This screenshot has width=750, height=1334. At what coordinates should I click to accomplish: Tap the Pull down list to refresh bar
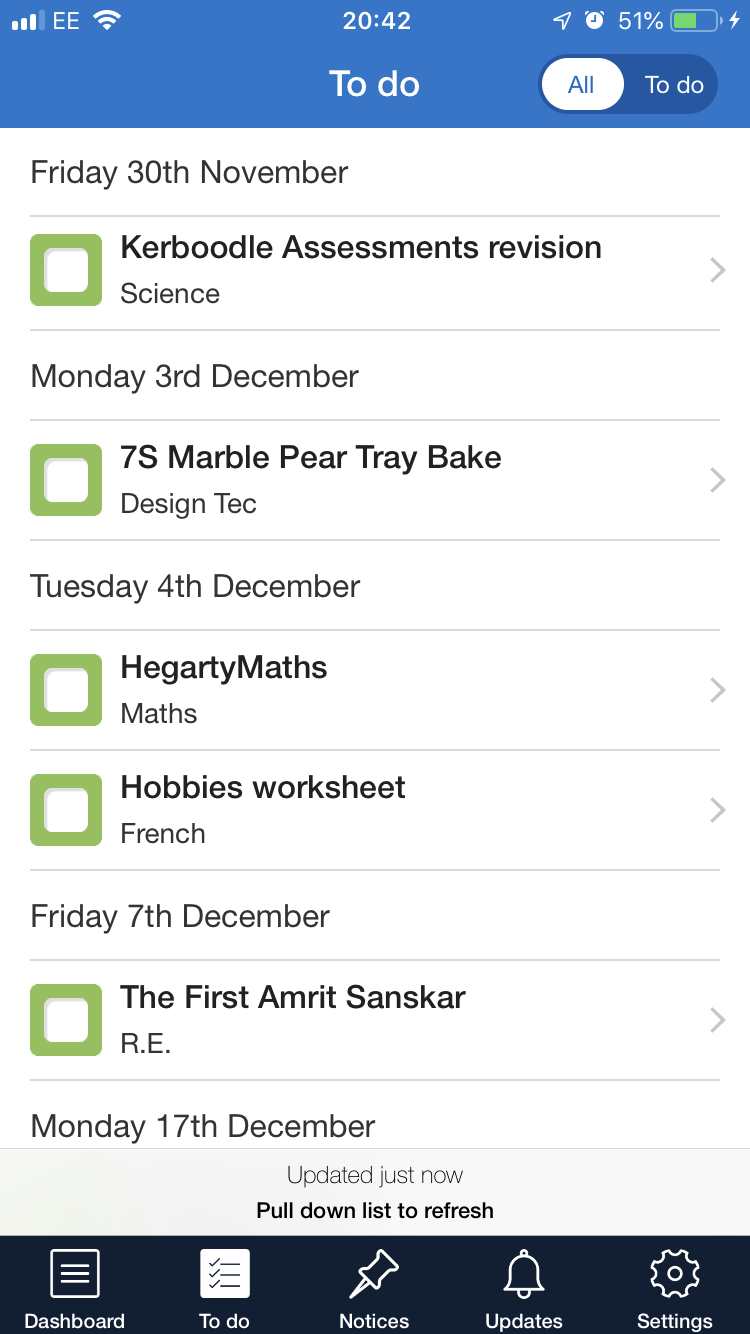(x=375, y=1192)
